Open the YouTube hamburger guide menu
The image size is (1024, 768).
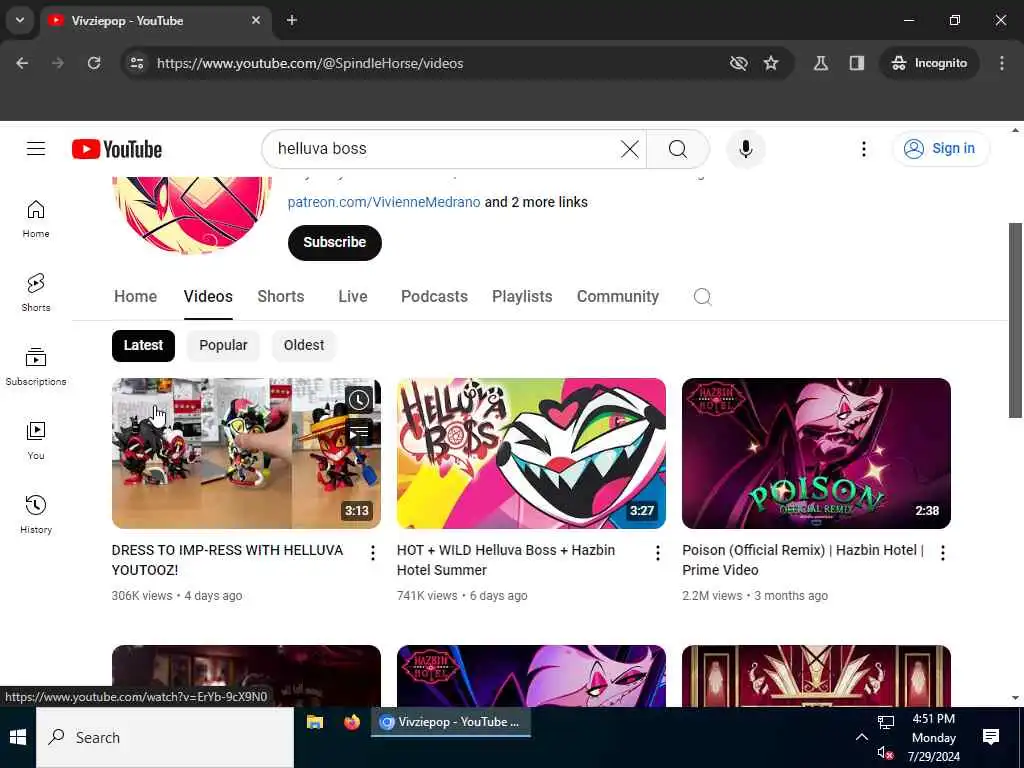pos(36,149)
